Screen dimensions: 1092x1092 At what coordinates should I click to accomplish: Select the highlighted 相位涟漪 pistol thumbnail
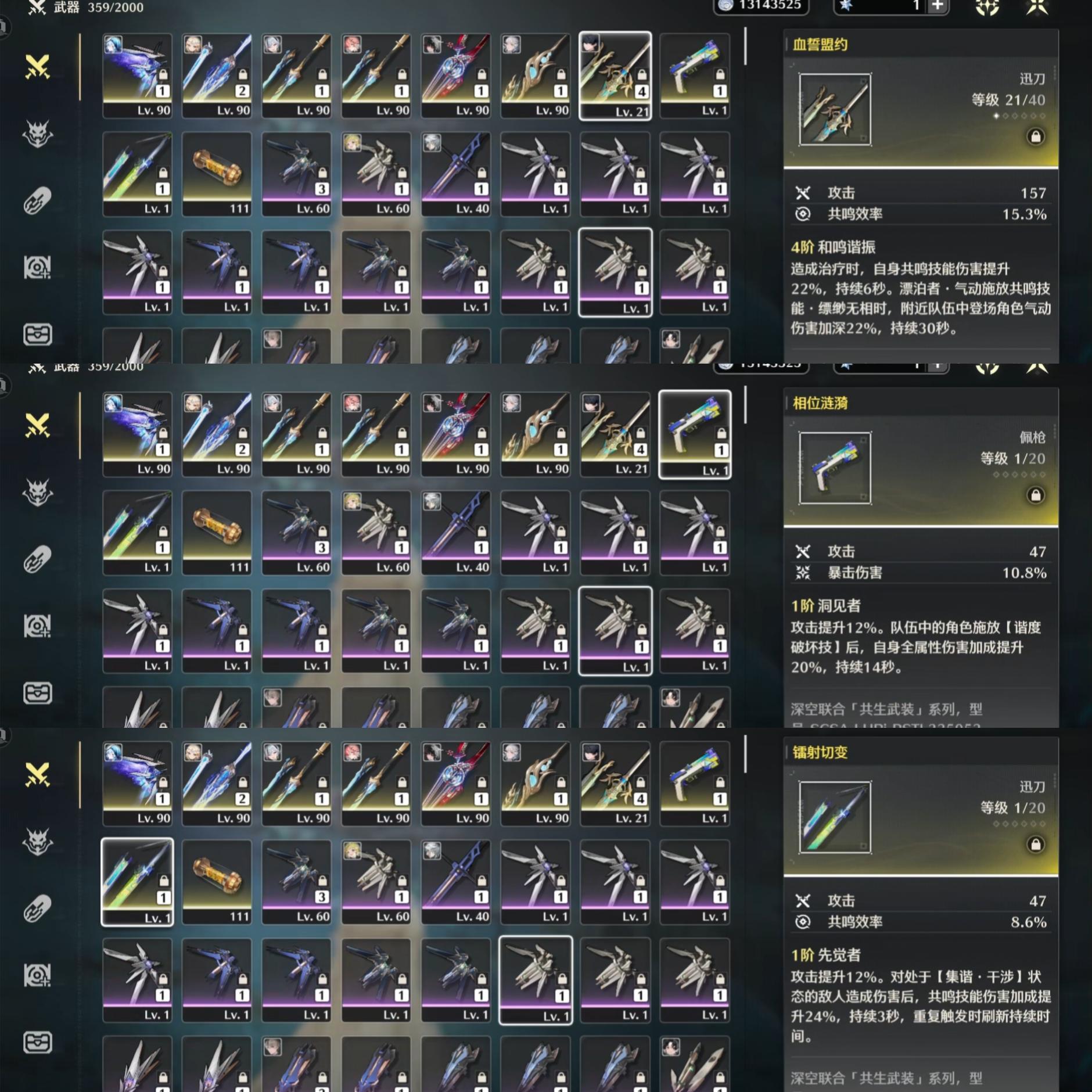[695, 434]
